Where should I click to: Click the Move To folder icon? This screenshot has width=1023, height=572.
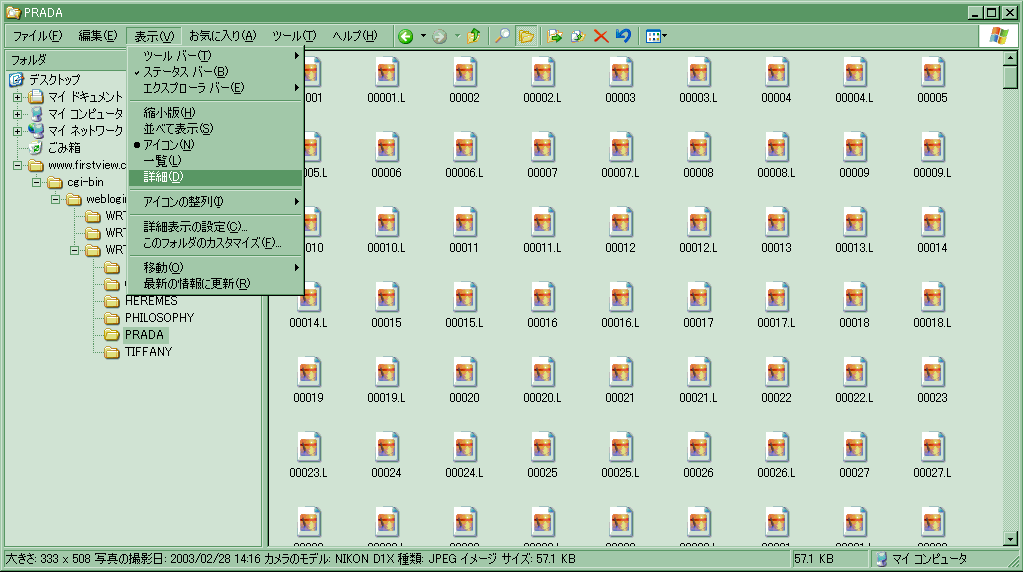point(555,36)
